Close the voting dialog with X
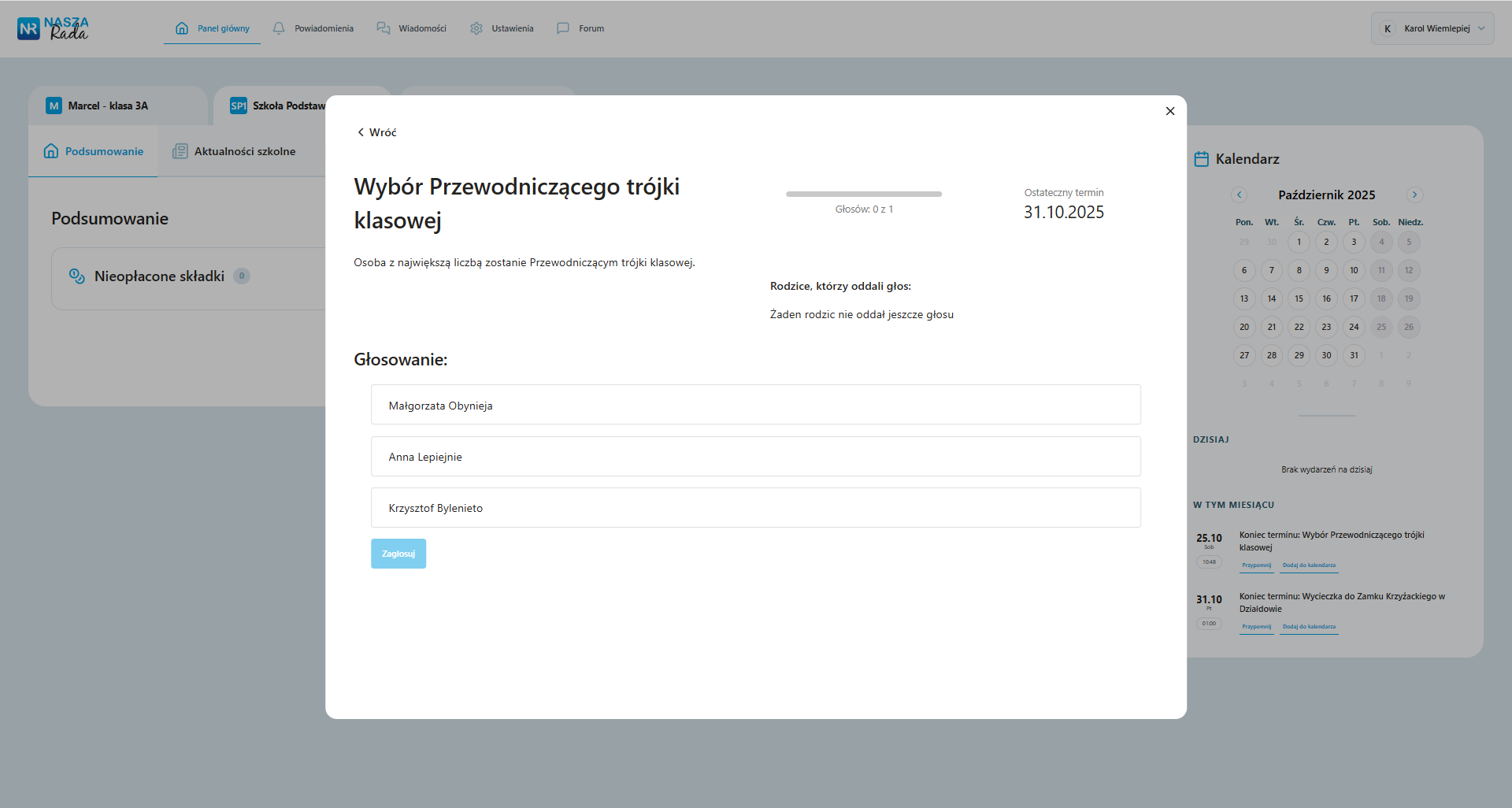1512x808 pixels. [x=1170, y=111]
